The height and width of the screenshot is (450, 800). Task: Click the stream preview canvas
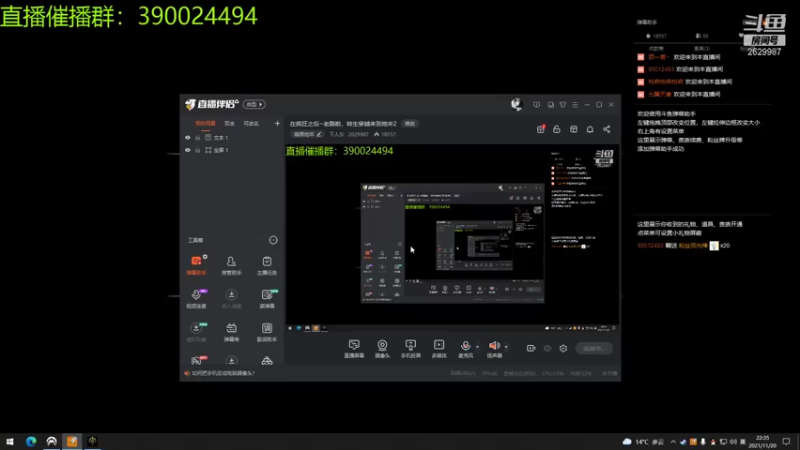[452, 238]
